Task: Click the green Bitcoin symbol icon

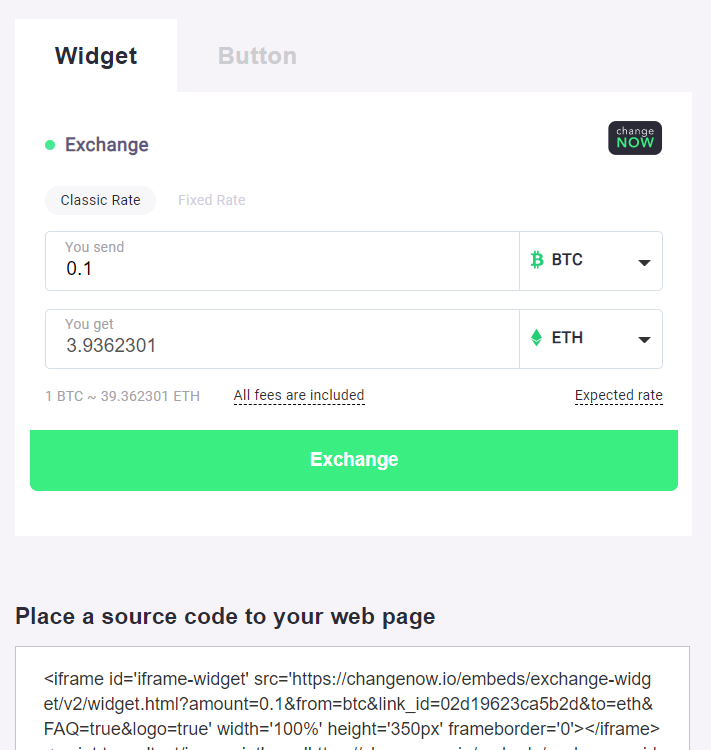Action: (537, 260)
